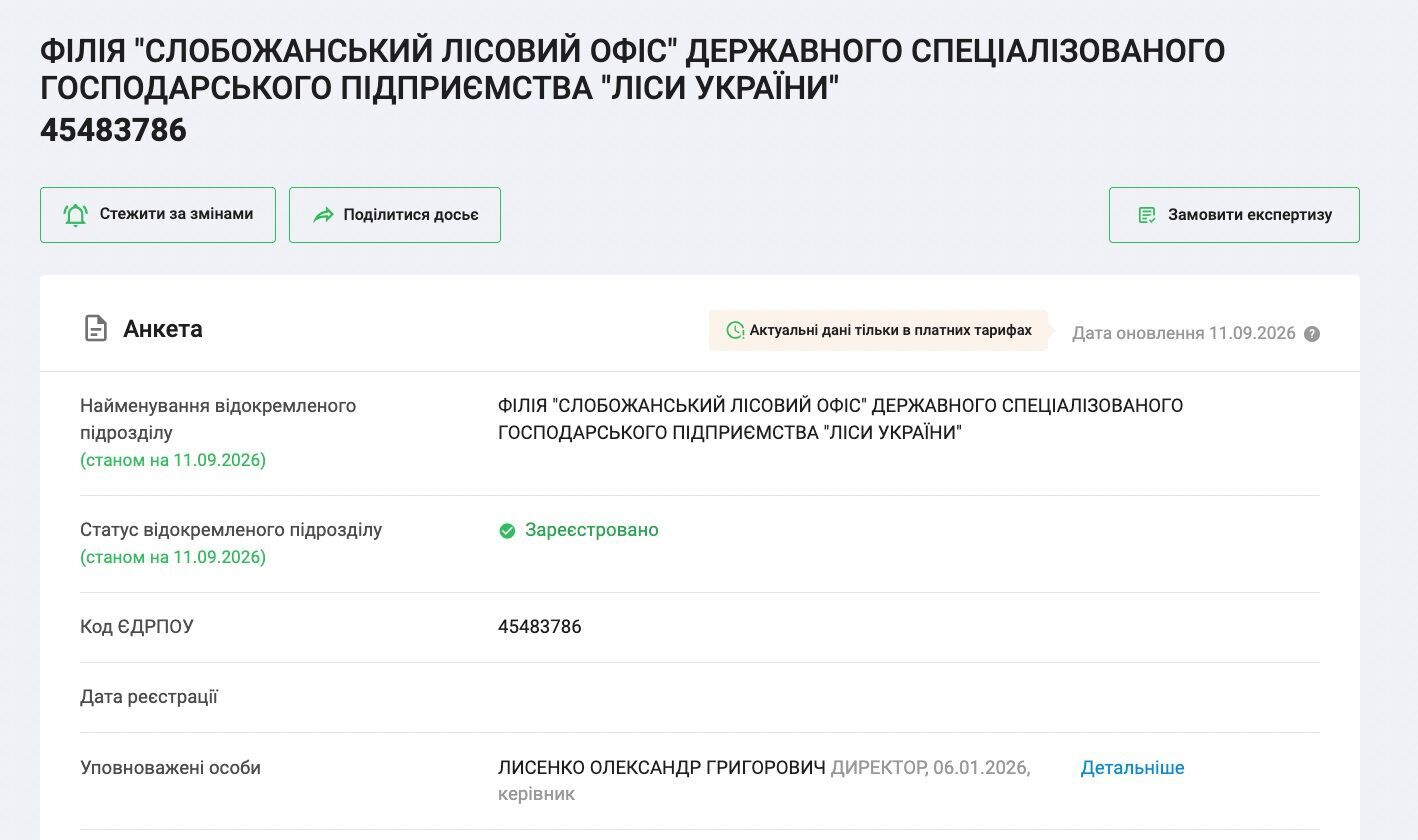Screen dimensions: 1418x840
Task: Select the Дата реєстрації label
Action: [x=149, y=697]
